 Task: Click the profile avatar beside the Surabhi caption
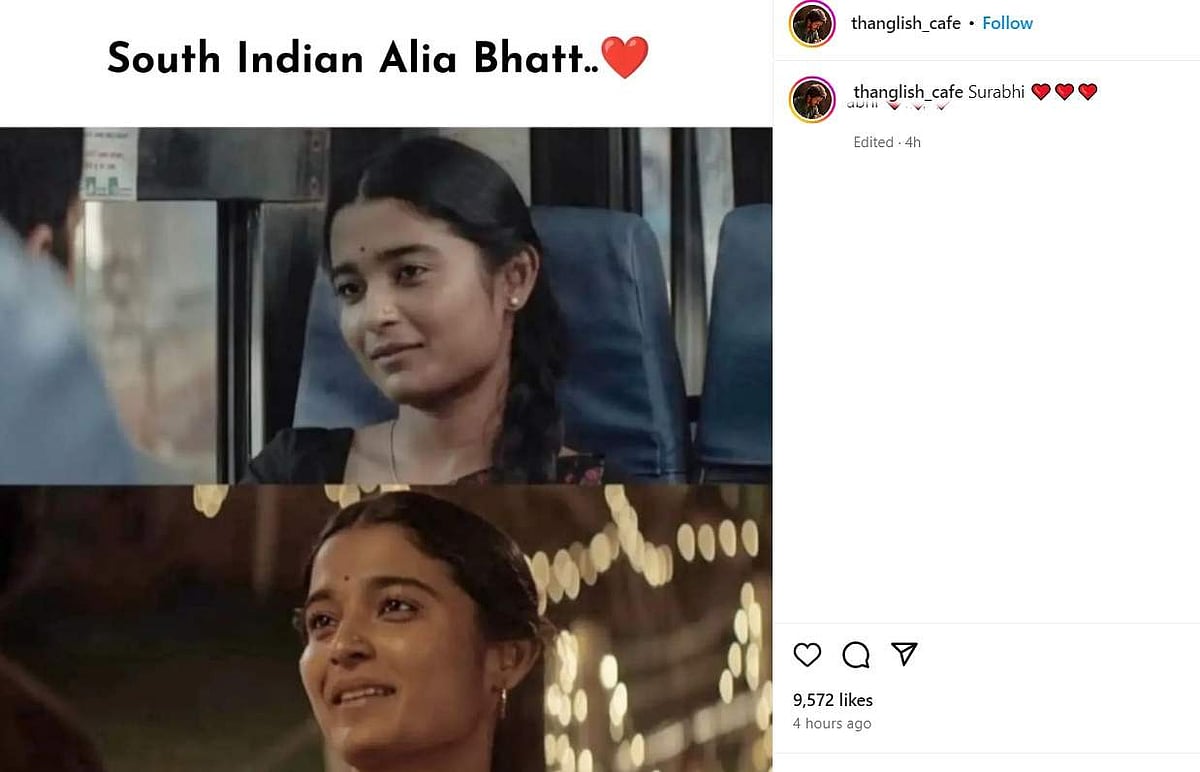click(812, 100)
